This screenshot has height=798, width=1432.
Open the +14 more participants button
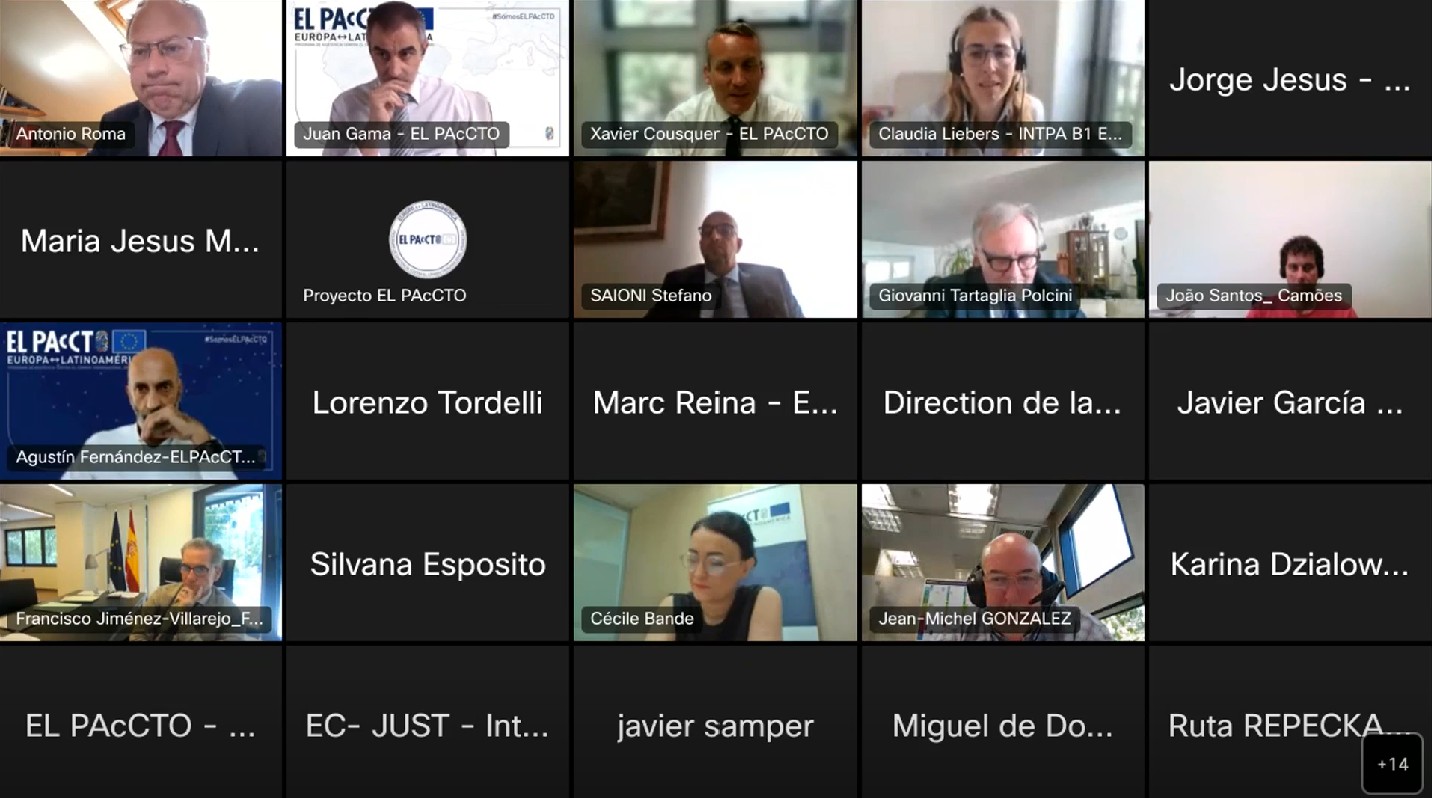coord(1392,764)
